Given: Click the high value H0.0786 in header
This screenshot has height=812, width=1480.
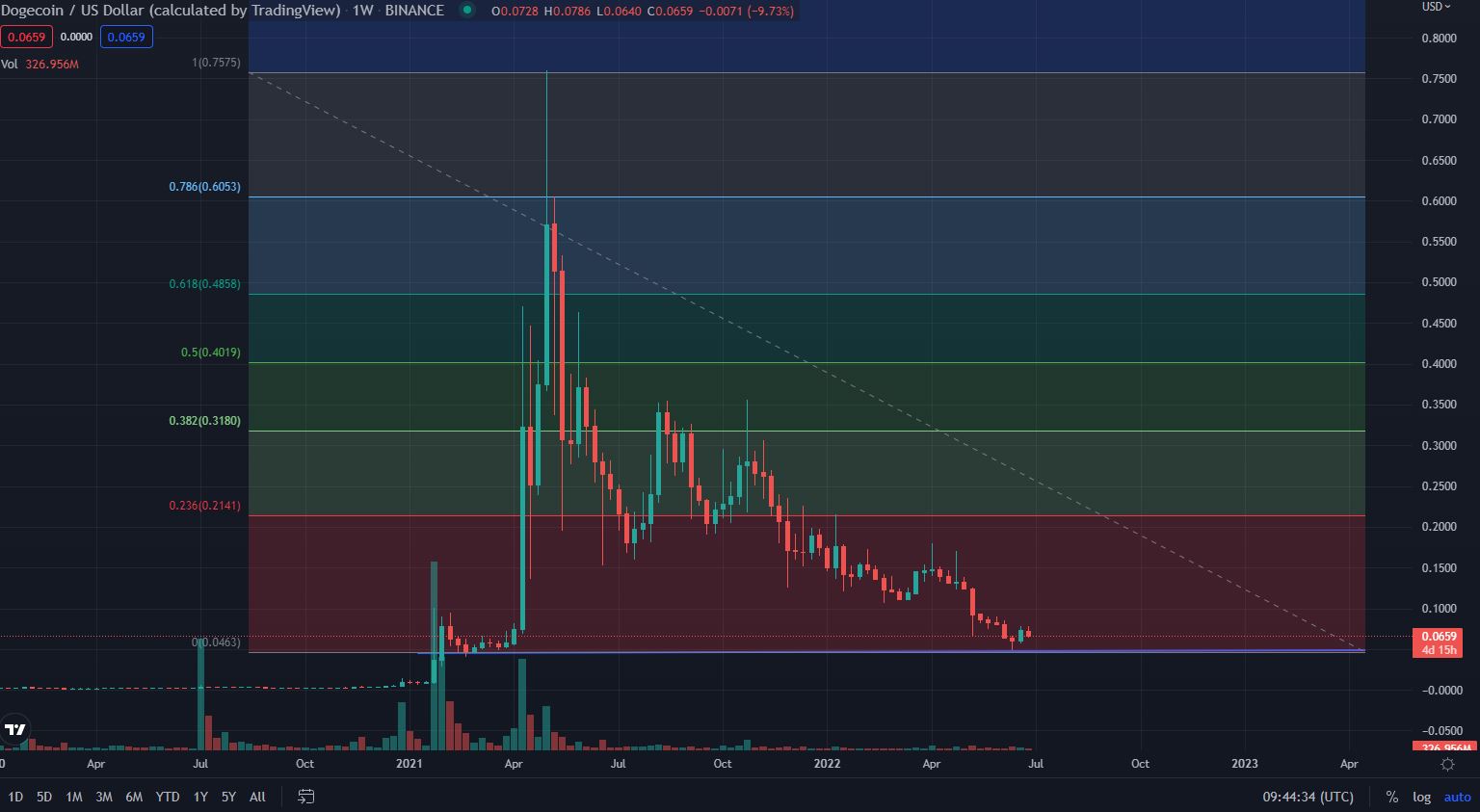Looking at the screenshot, I should (568, 11).
